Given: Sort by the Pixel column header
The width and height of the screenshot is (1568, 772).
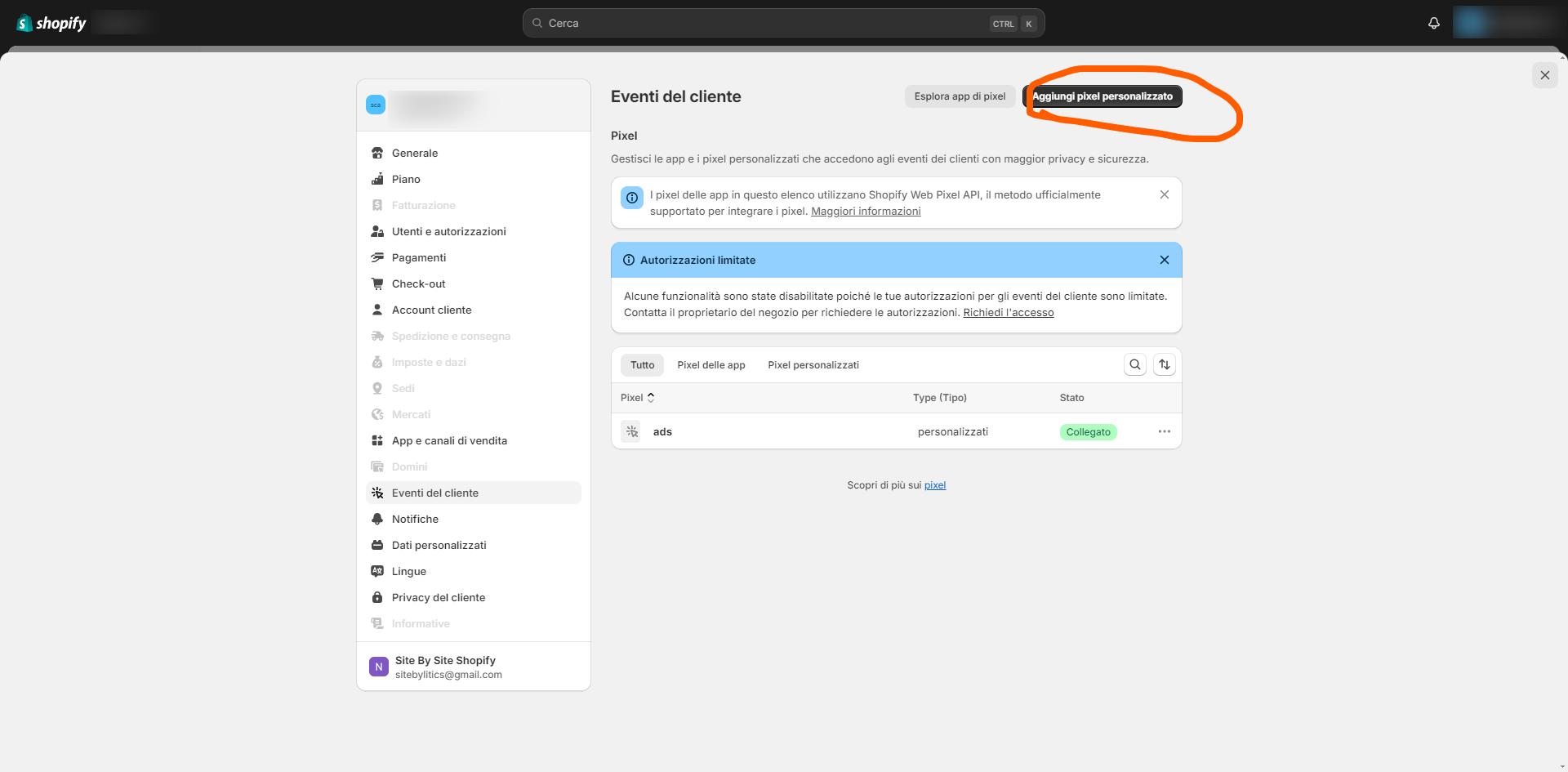Looking at the screenshot, I should (637, 398).
